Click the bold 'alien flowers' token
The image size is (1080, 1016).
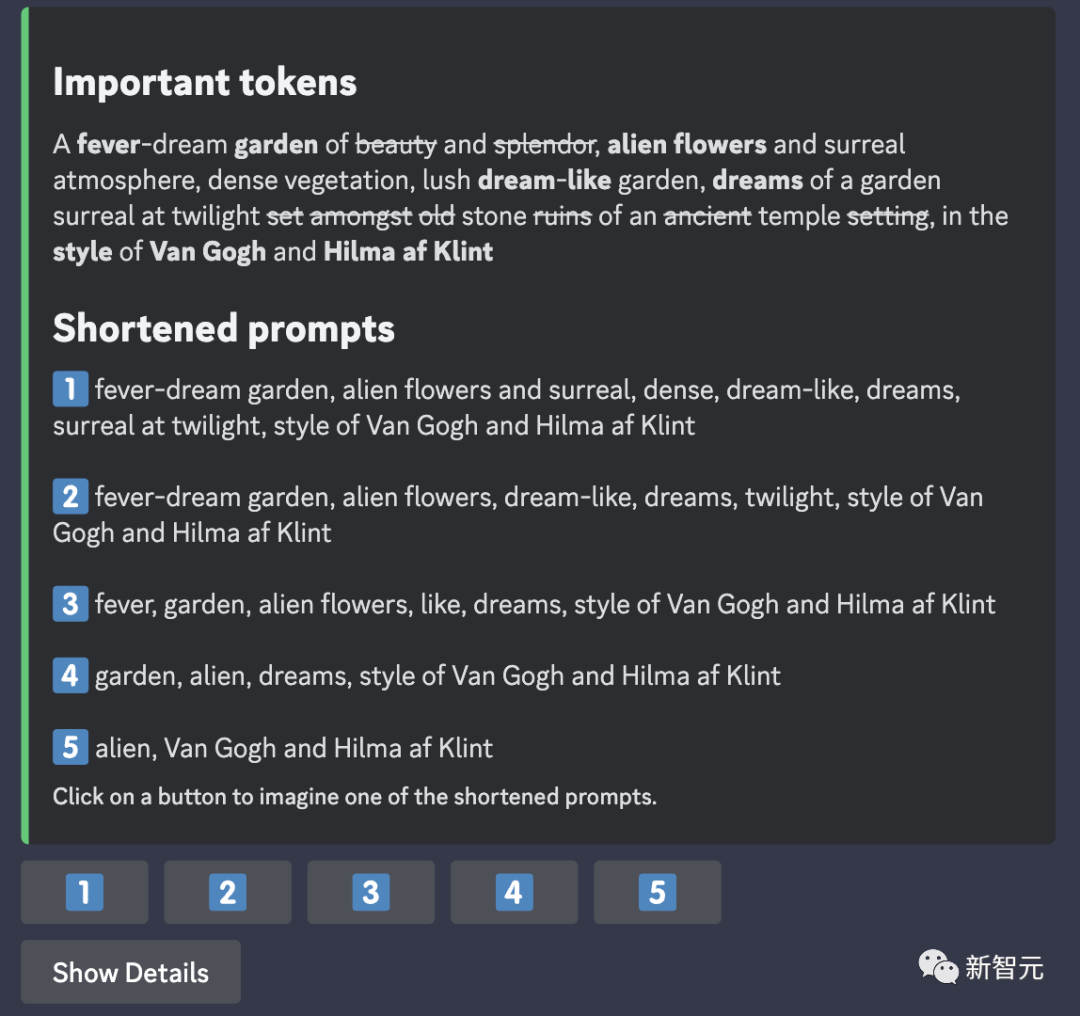click(x=687, y=145)
